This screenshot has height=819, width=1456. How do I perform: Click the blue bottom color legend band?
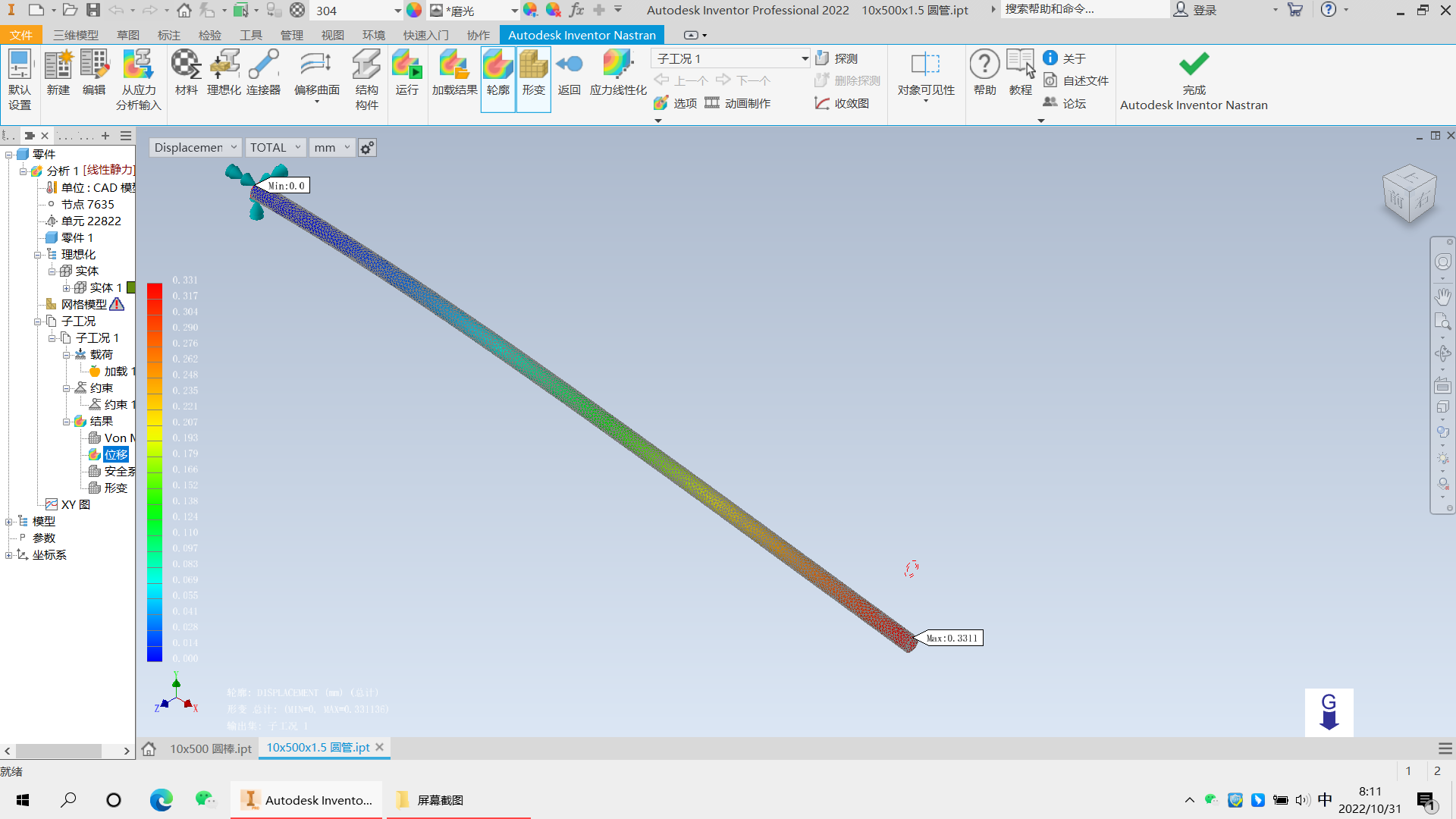click(x=155, y=654)
